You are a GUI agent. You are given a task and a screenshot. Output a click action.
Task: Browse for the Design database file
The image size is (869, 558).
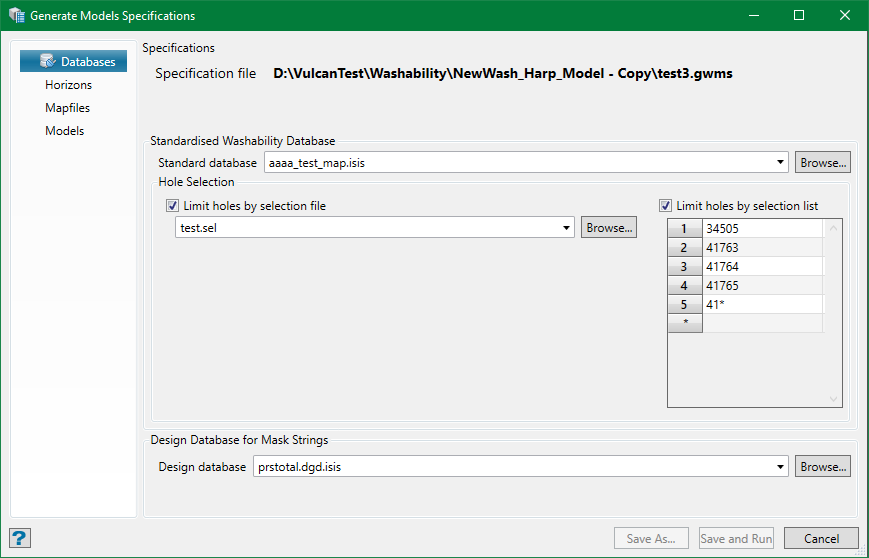pyautogui.click(x=823, y=467)
